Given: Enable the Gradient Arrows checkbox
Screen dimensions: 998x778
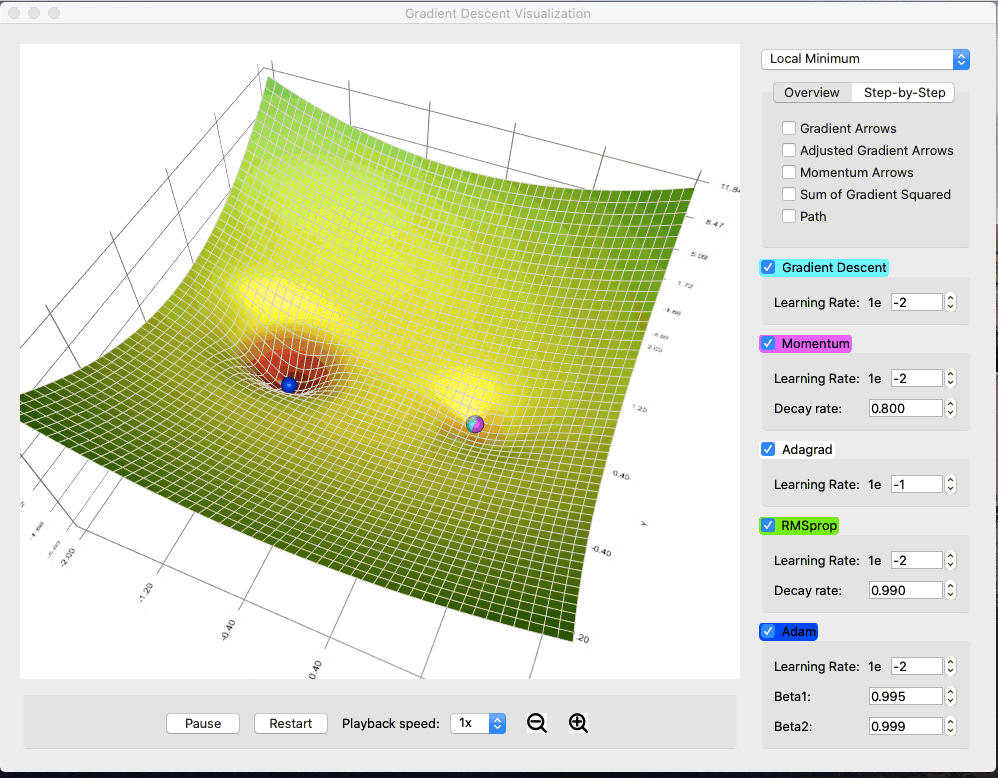Looking at the screenshot, I should point(789,128).
